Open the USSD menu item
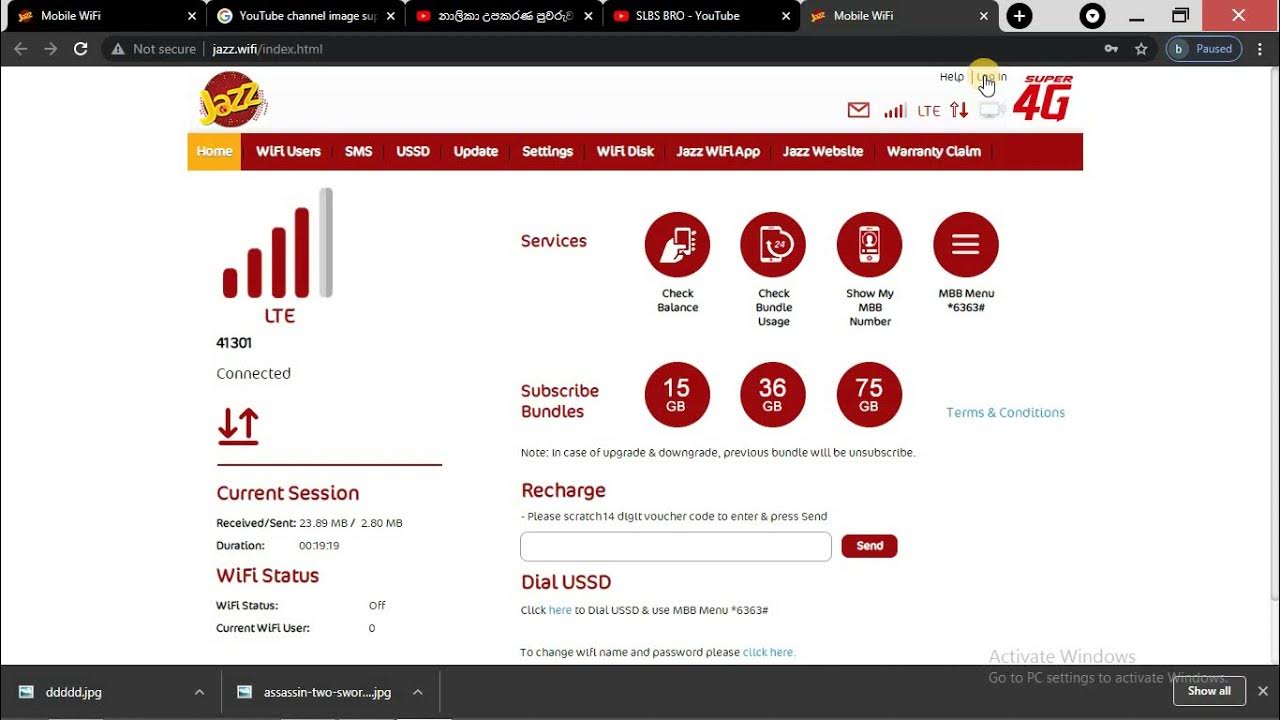 coord(413,151)
